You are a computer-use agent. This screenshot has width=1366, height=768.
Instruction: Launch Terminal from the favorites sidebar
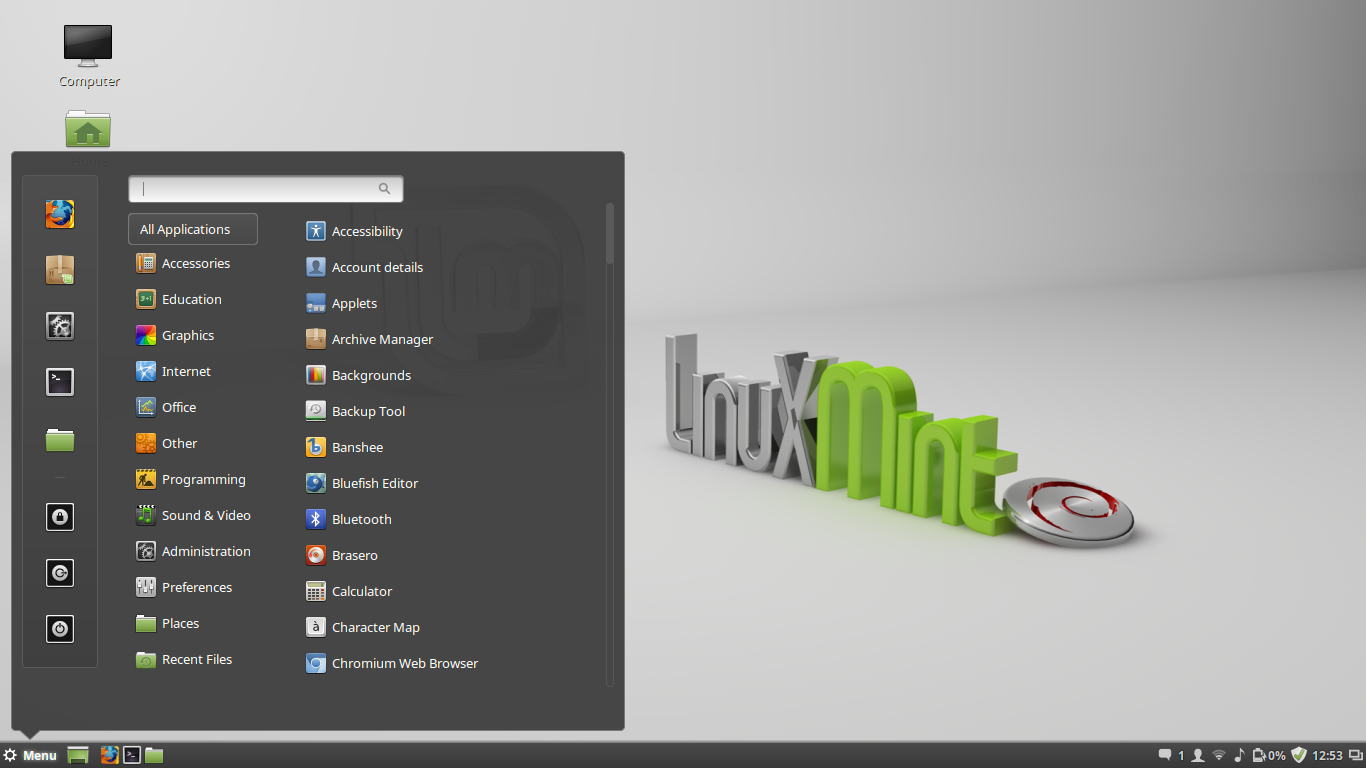tap(60, 382)
